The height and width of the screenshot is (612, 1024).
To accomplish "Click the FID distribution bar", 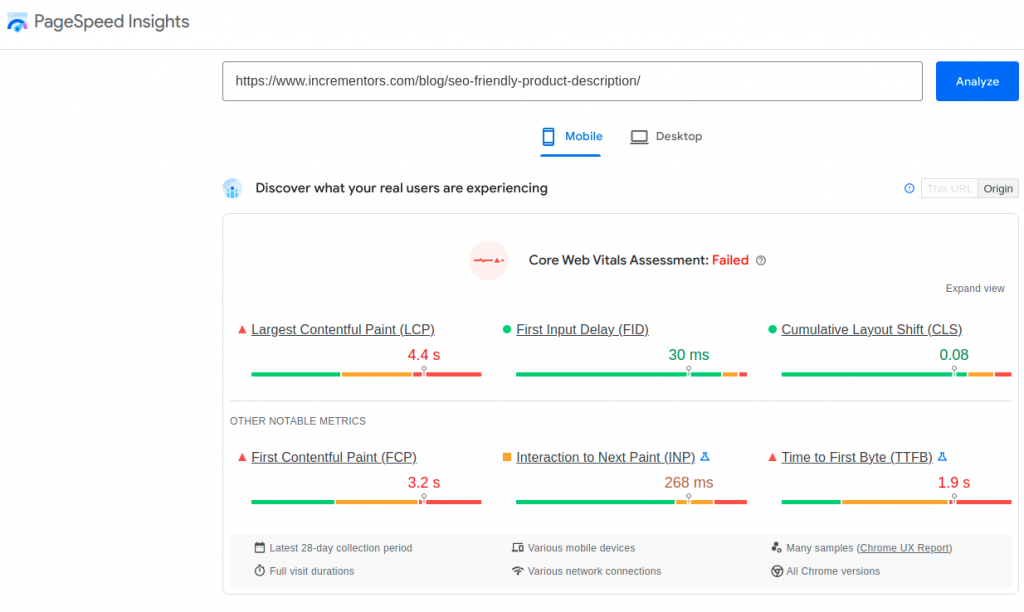I will coord(632,374).
